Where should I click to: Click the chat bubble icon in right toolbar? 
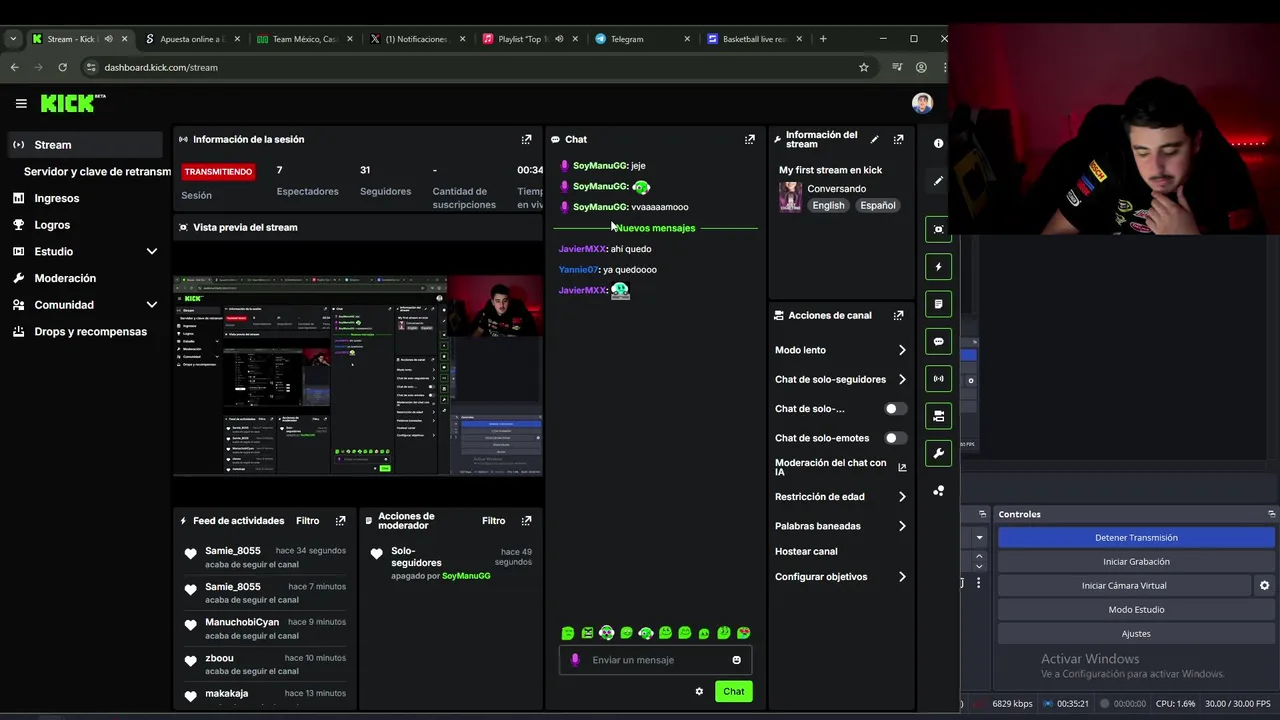[938, 342]
